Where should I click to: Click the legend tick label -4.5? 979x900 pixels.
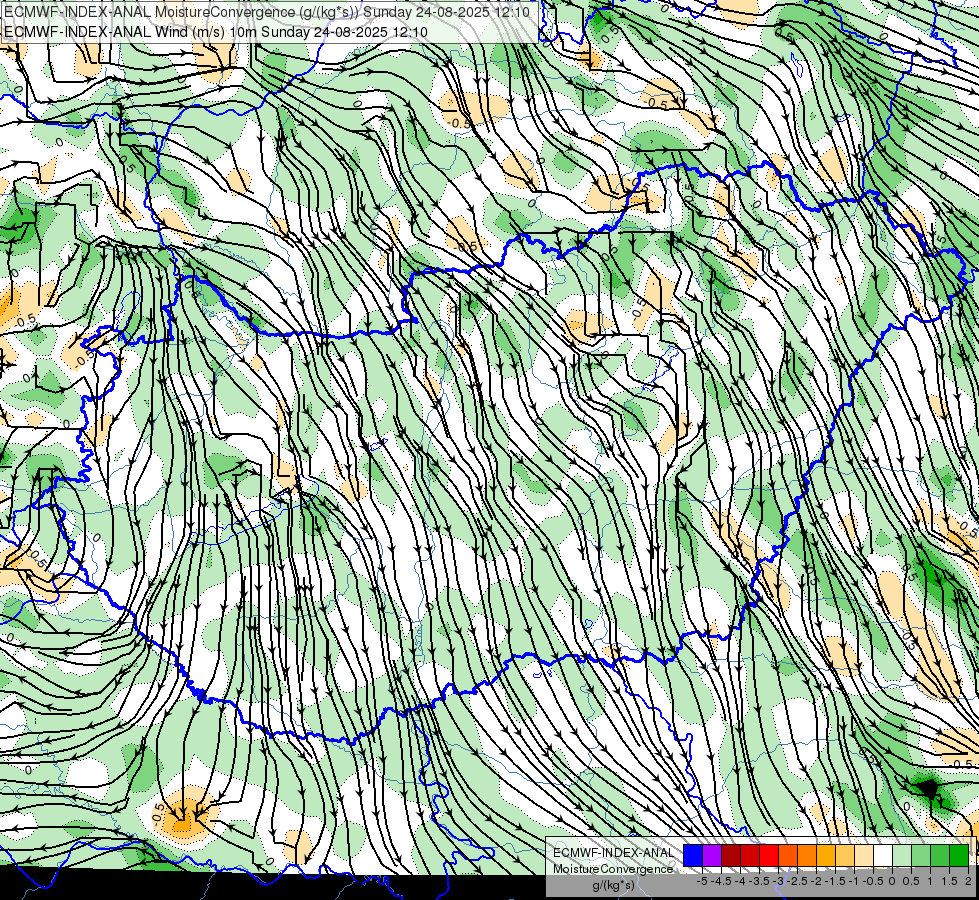[721, 881]
